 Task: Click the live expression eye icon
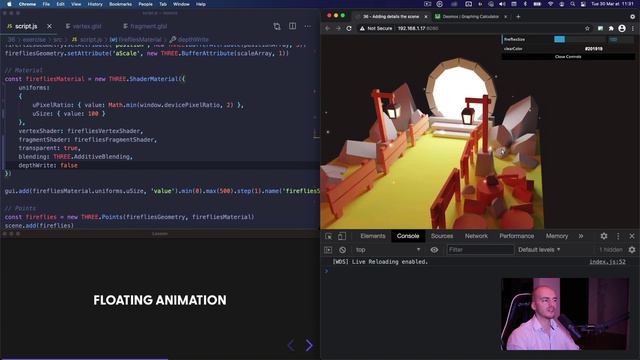point(434,249)
